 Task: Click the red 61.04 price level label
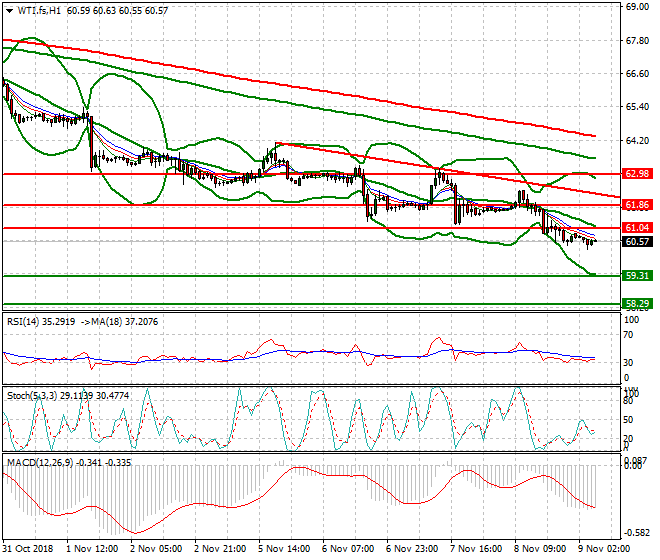tap(637, 228)
